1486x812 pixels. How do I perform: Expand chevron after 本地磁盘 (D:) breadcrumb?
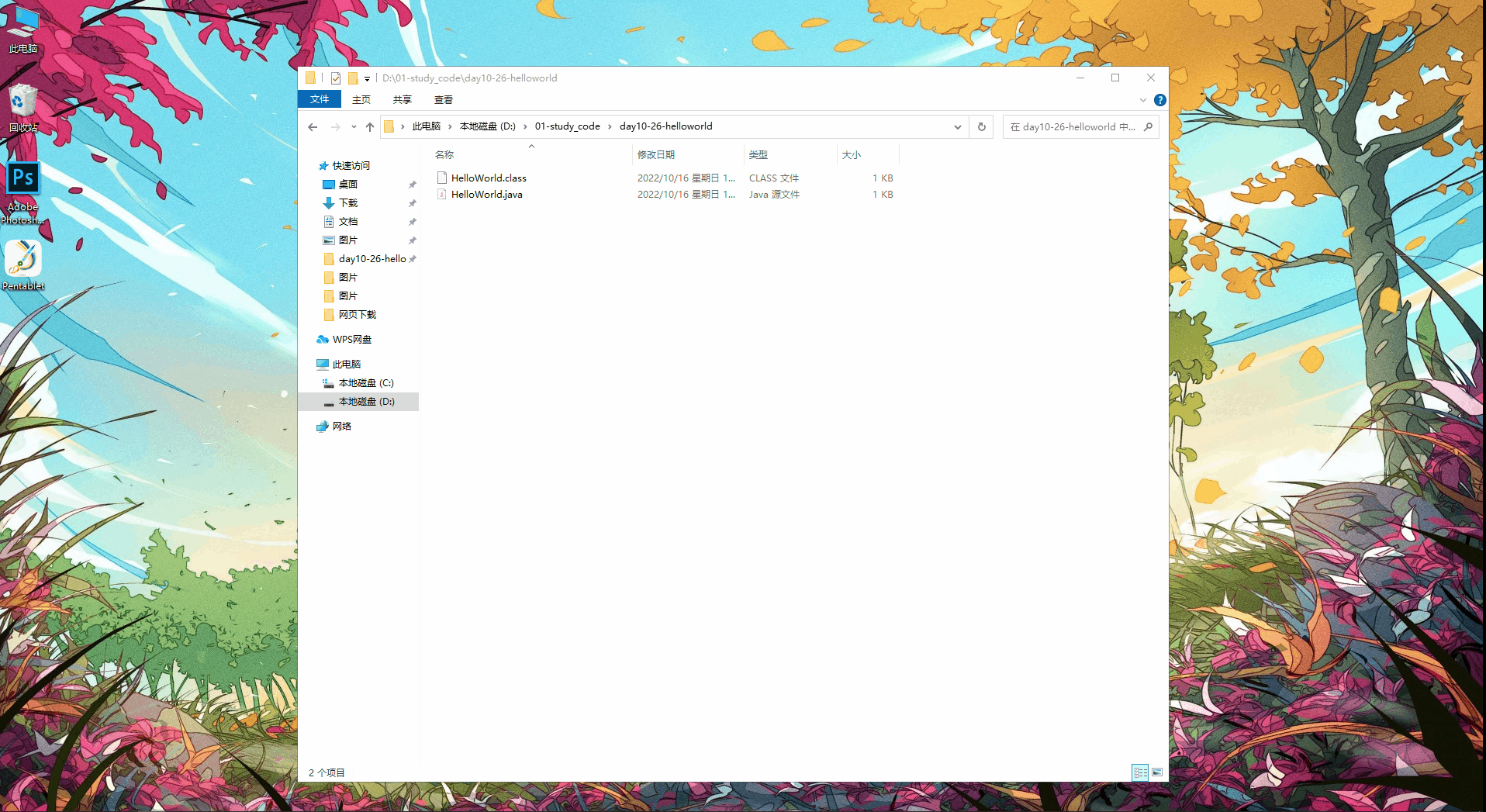click(525, 126)
